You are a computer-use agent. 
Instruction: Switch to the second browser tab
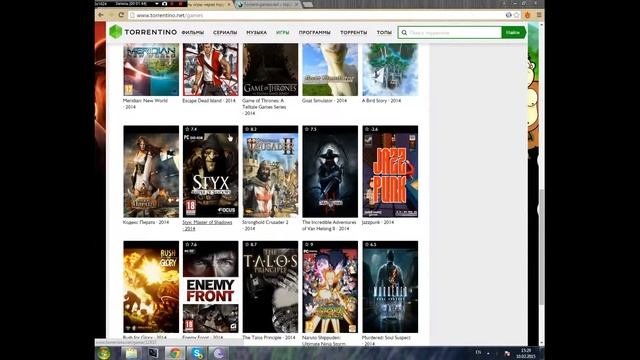coord(268,4)
